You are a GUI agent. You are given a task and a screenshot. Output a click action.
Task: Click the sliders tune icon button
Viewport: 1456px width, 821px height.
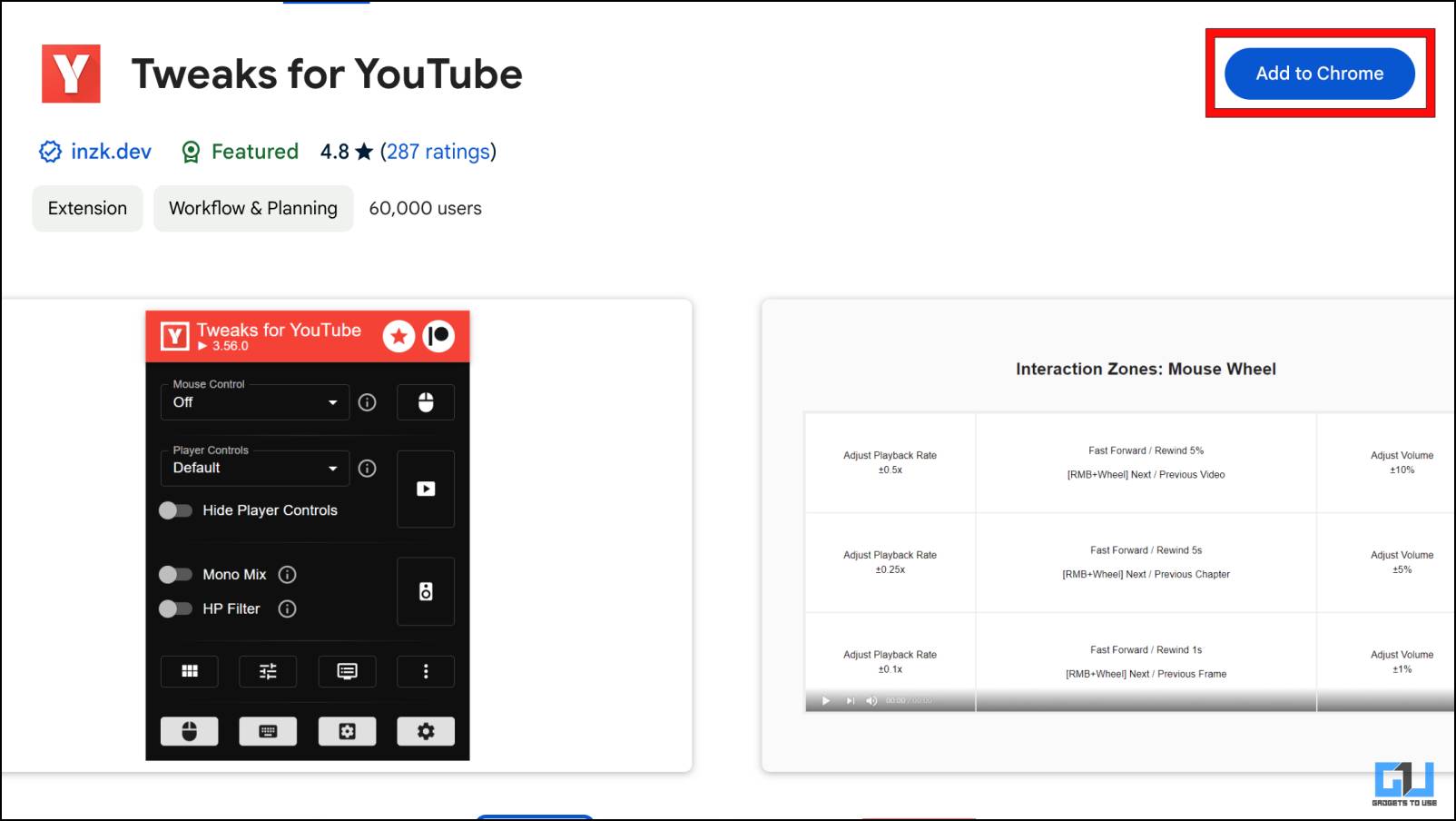[x=268, y=671]
